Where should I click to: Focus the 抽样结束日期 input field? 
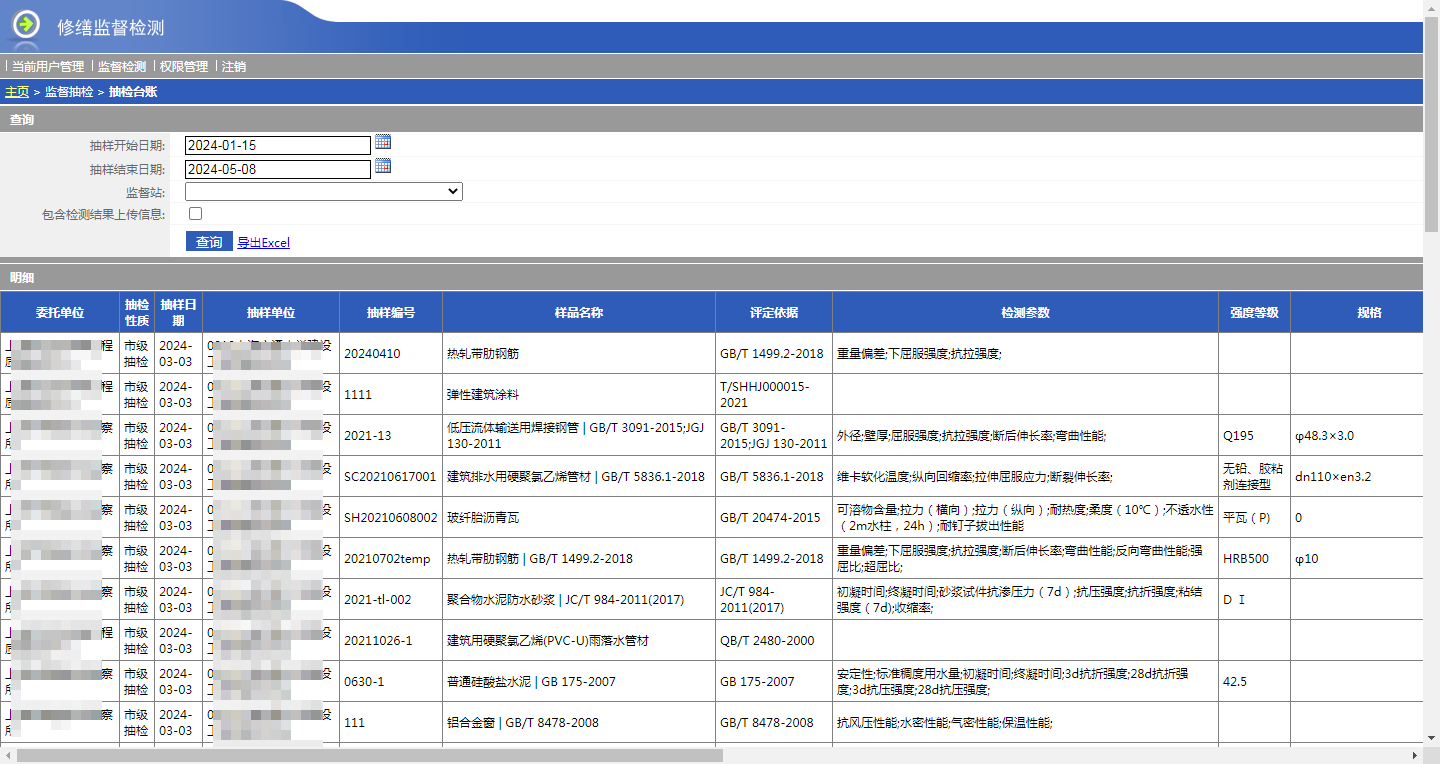(278, 169)
